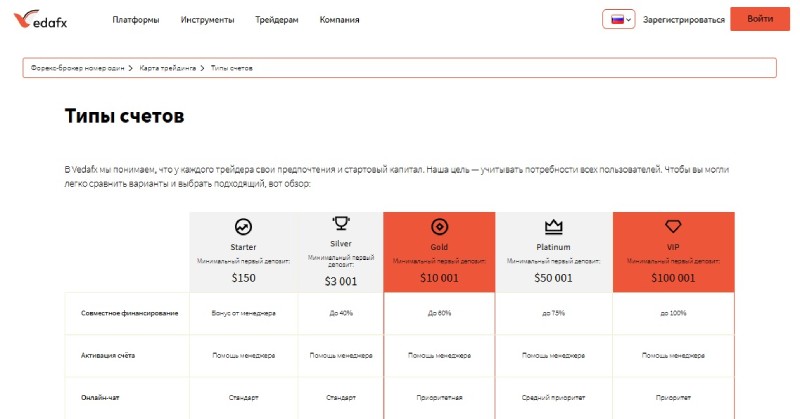Open the Трейдерам menu
The width and height of the screenshot is (800, 419).
tap(277, 20)
